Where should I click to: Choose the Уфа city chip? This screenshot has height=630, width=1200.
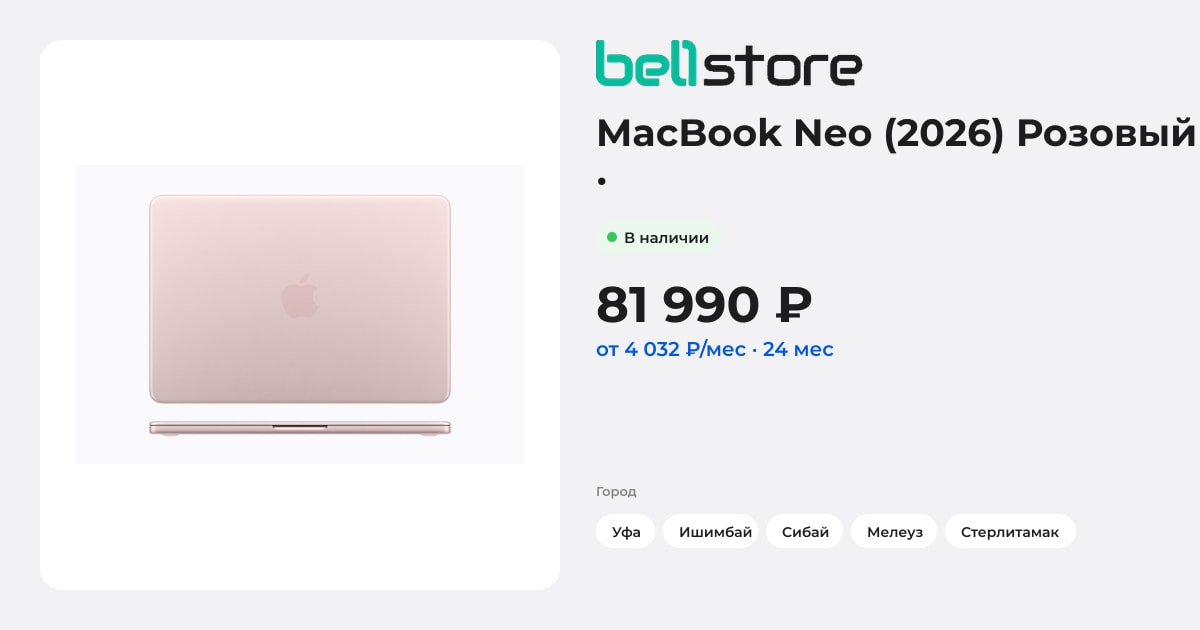coord(626,531)
